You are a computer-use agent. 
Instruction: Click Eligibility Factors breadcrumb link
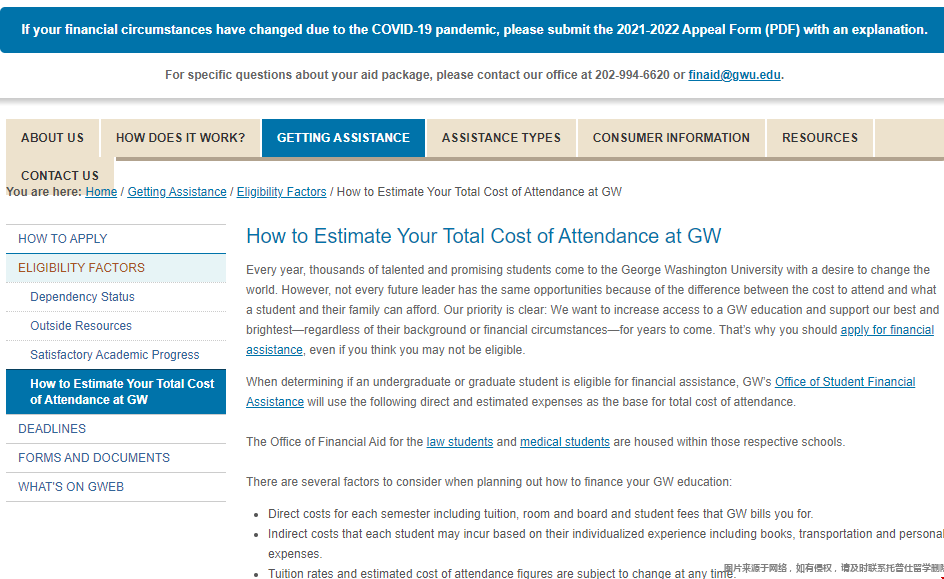pos(281,191)
